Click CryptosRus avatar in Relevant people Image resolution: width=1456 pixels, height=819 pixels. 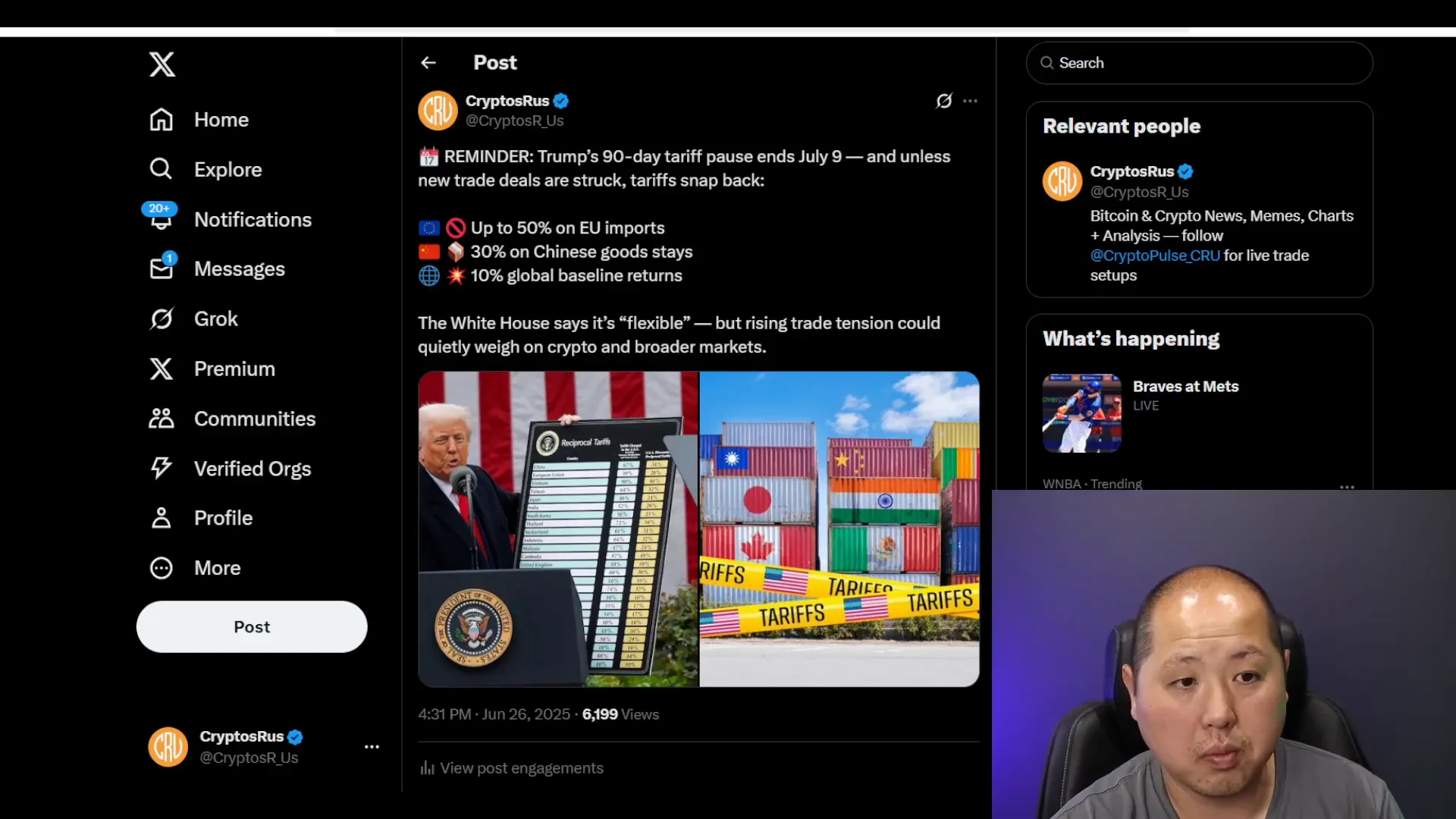pyautogui.click(x=1062, y=181)
